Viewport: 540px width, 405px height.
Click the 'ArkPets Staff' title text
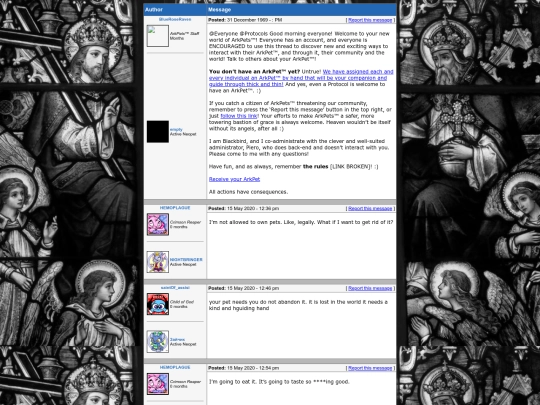pos(185,34)
